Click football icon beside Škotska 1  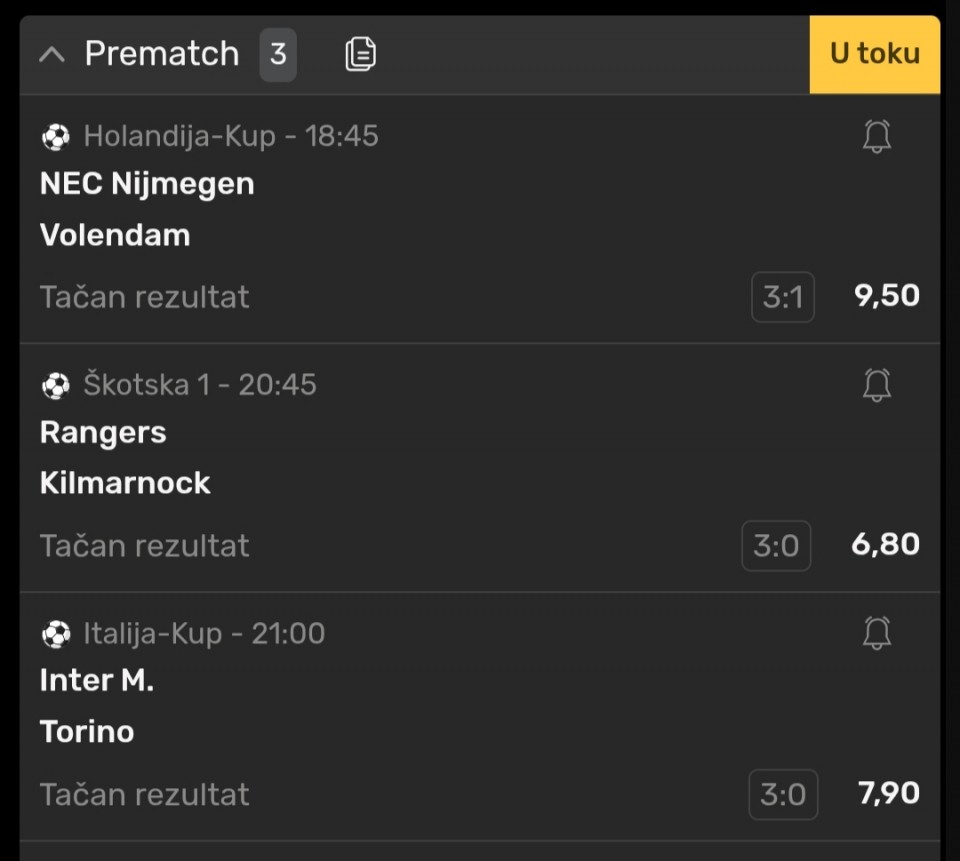coord(56,385)
